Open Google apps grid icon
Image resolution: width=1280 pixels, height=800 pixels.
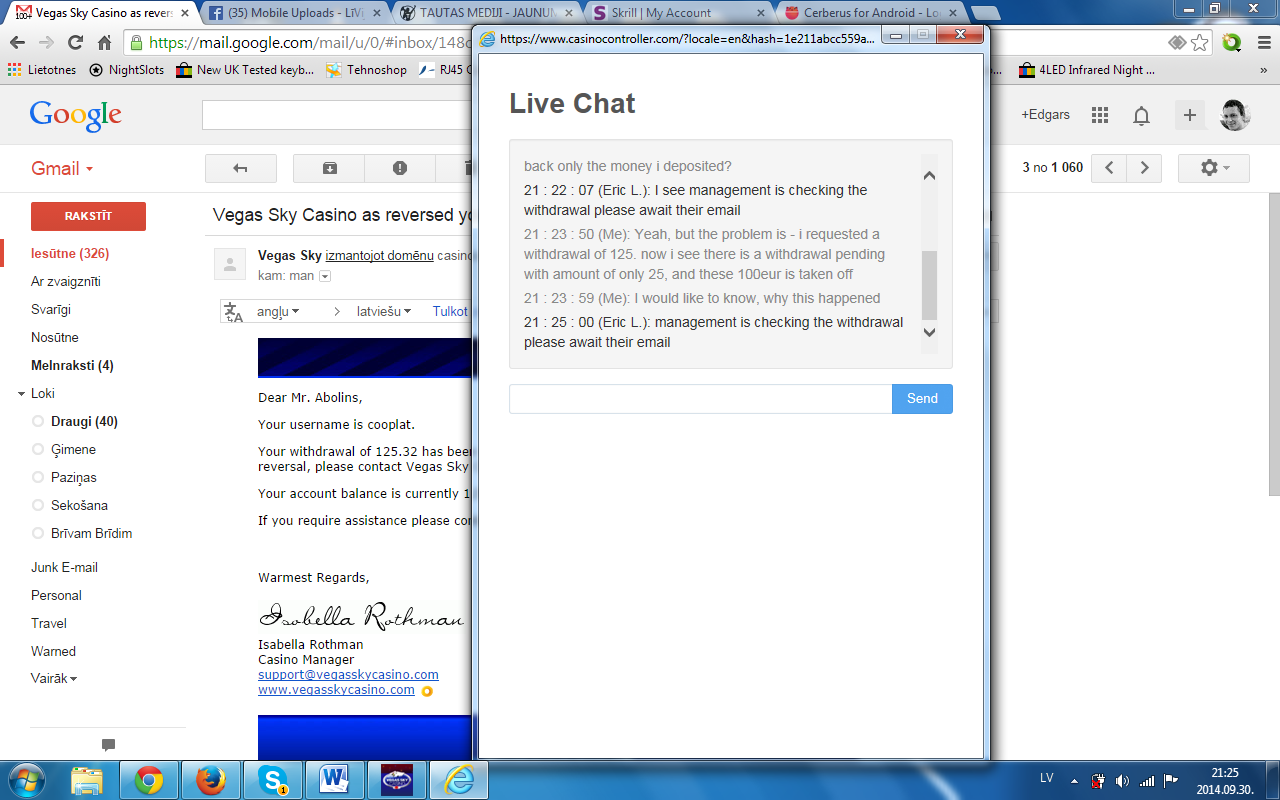click(1100, 115)
